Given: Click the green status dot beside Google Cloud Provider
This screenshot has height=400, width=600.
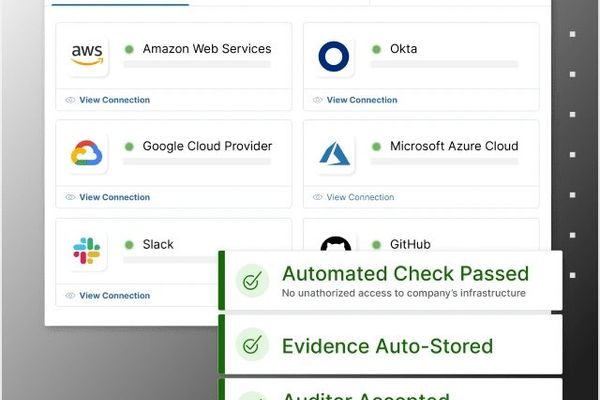Looking at the screenshot, I should (x=129, y=146).
